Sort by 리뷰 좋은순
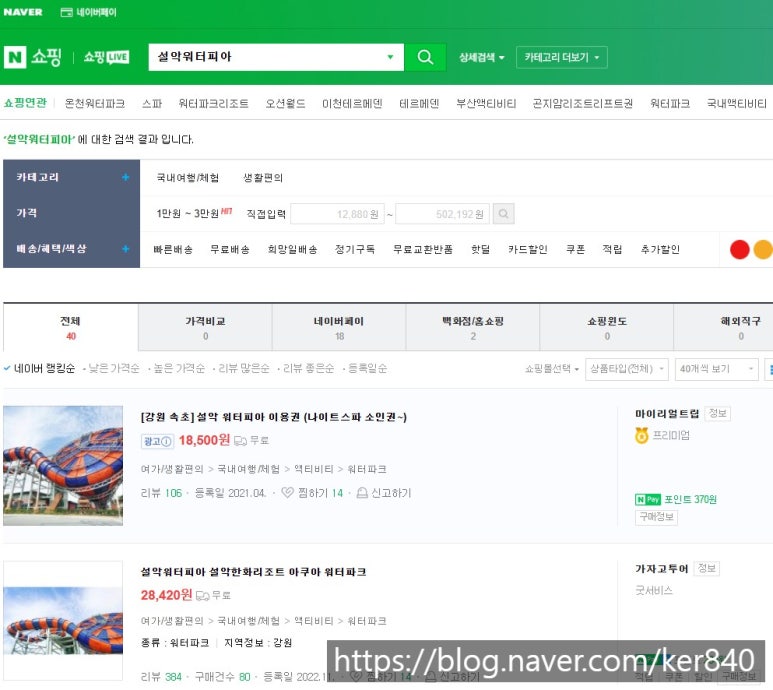This screenshot has width=773, height=690. [x=308, y=369]
